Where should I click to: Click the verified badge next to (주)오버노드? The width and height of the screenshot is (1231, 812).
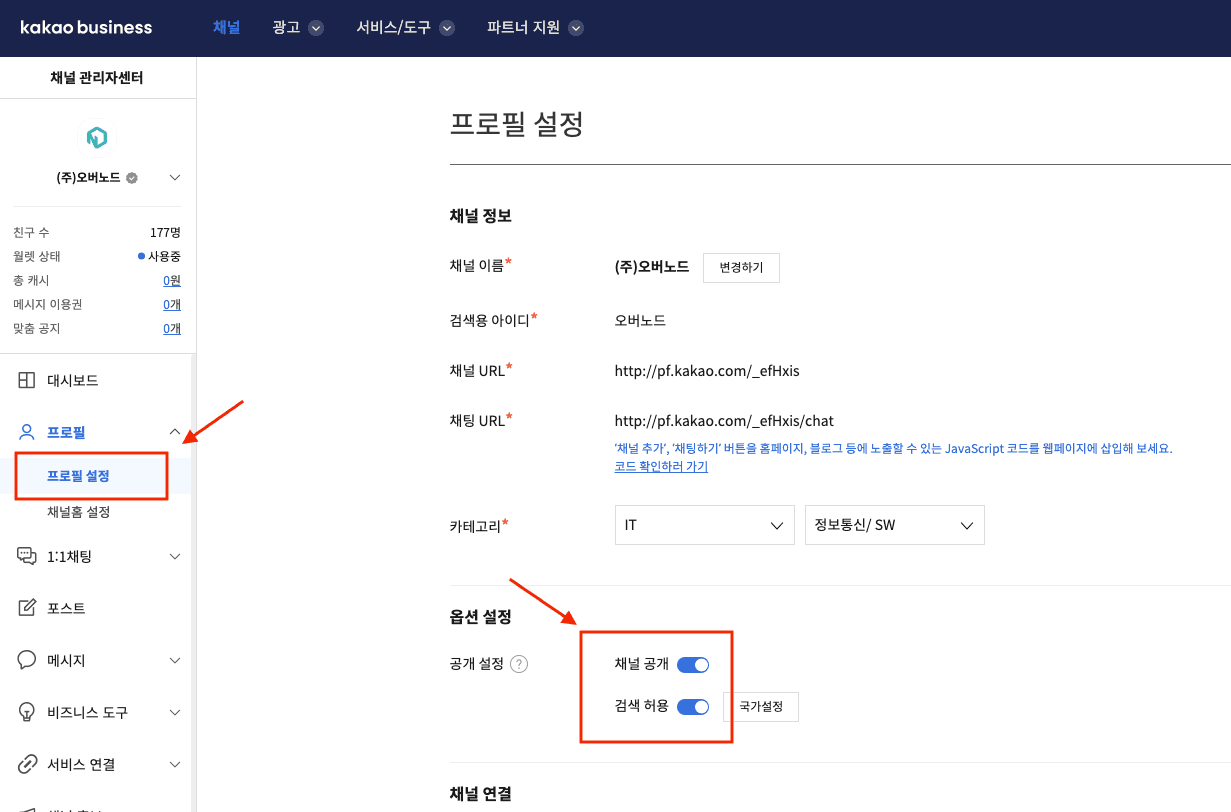tap(132, 178)
